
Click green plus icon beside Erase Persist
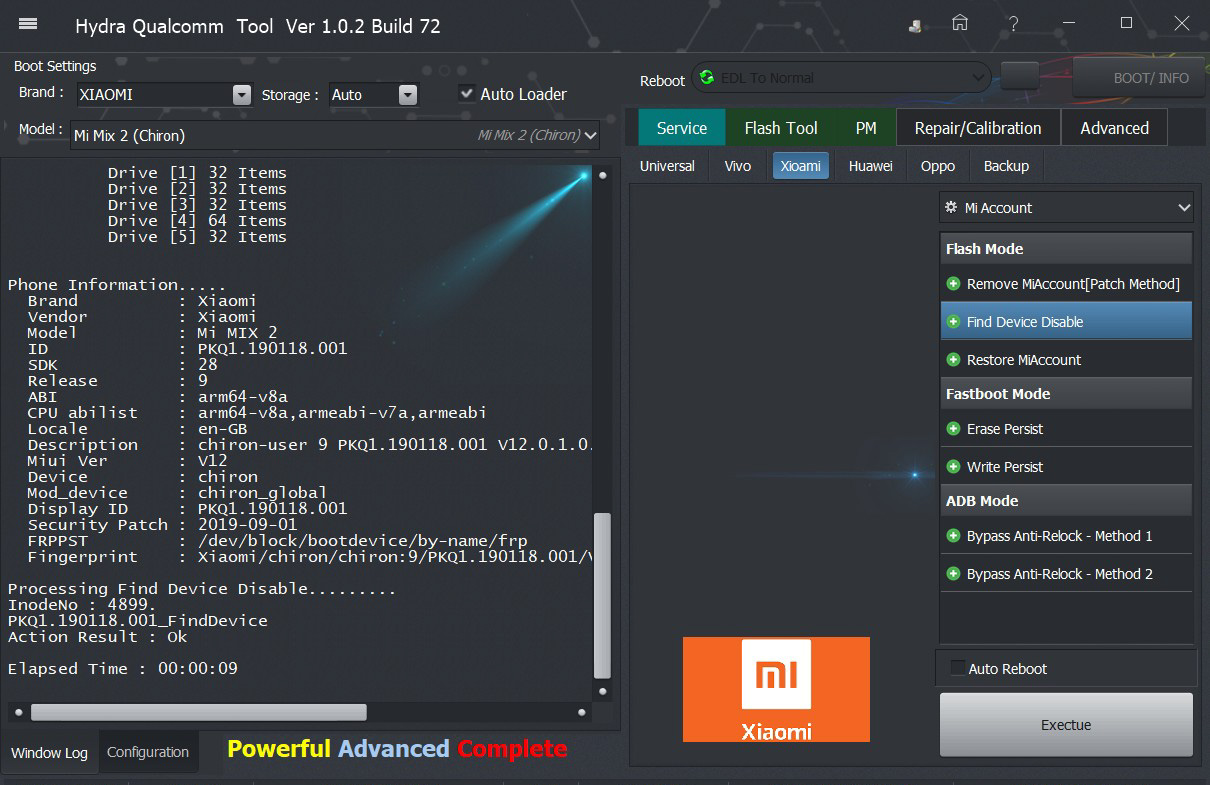pos(953,429)
